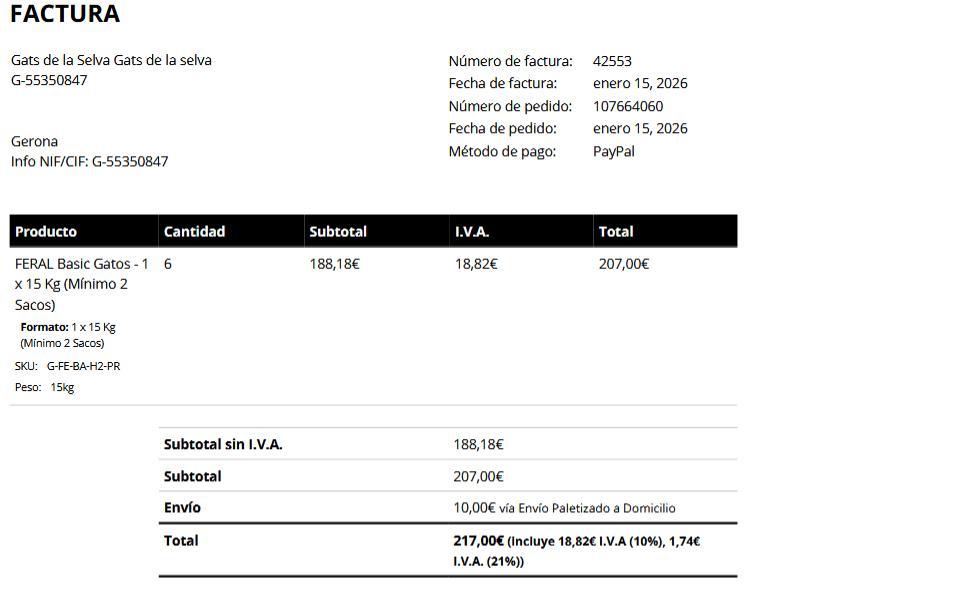Click the 'Subtotal sin I.V.A.' label
Screen dimensions: 960x592
223,444
